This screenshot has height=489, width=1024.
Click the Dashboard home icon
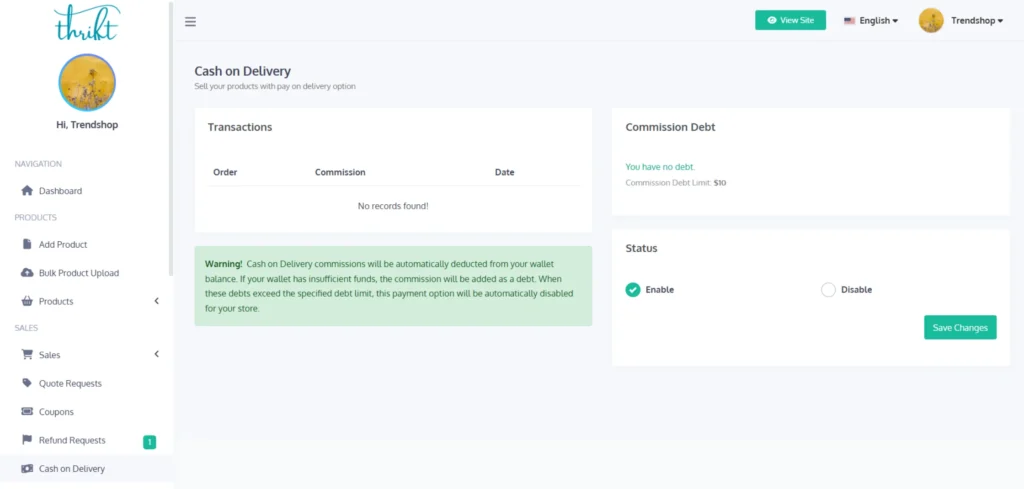[27, 191]
